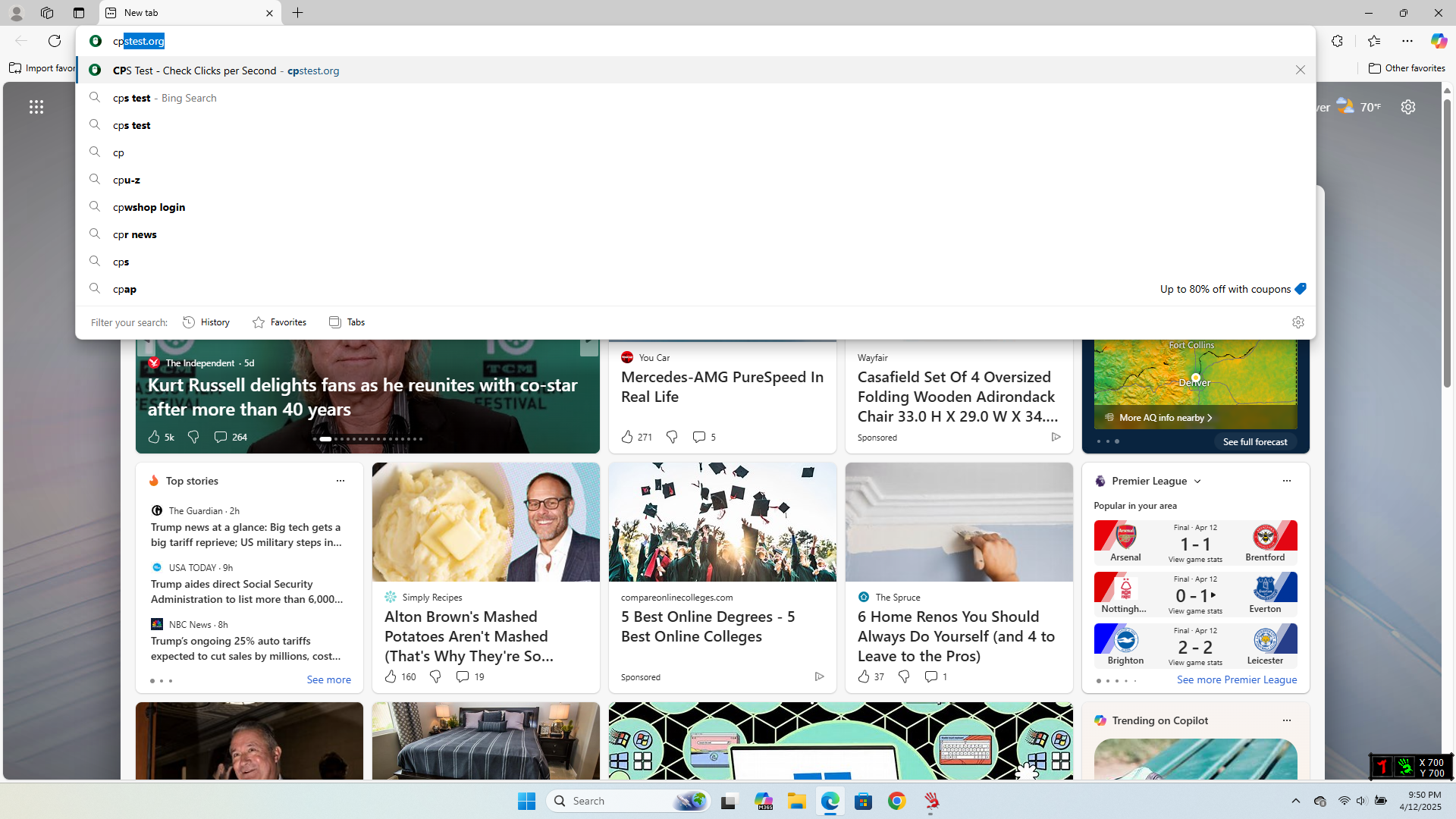This screenshot has height=819, width=1456.
Task: Open More AQ info nearby
Action: click(x=1166, y=418)
